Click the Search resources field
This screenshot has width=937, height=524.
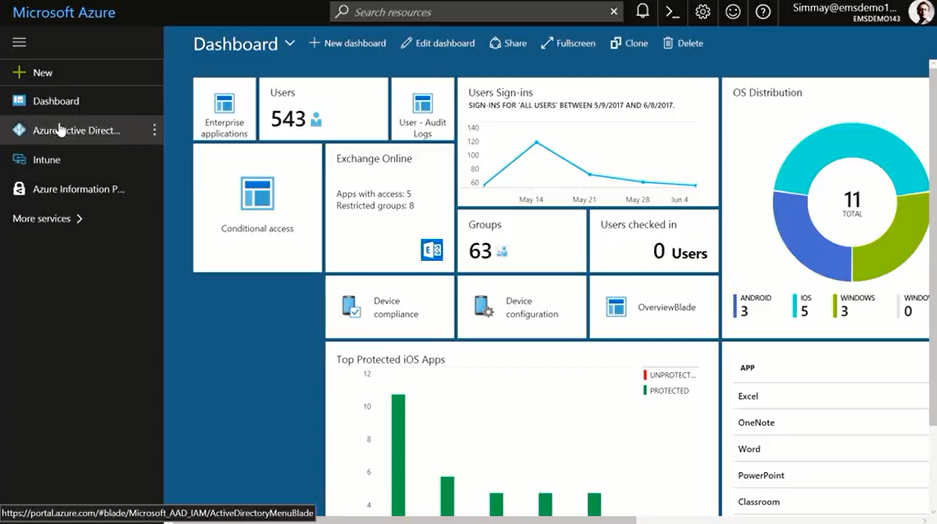[476, 11]
